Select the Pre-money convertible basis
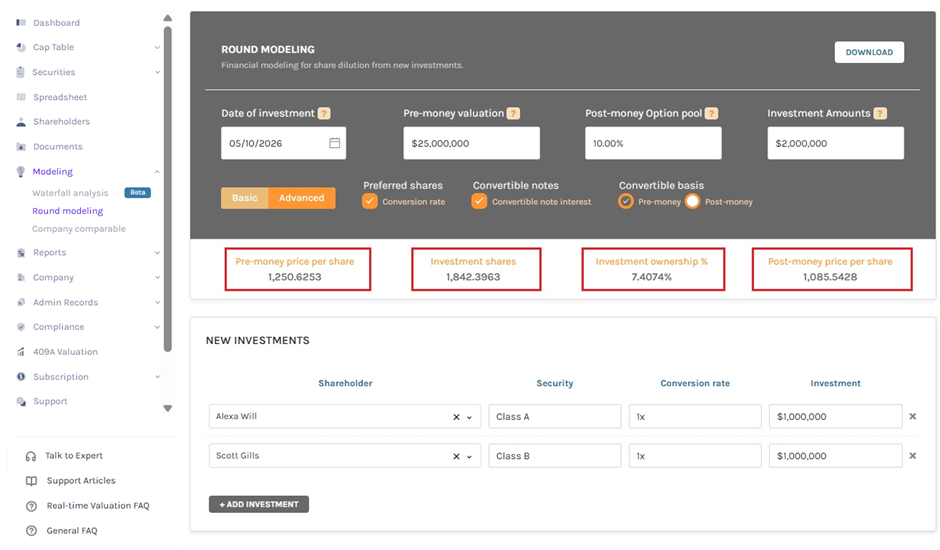The image size is (940, 550). pyautogui.click(x=626, y=202)
